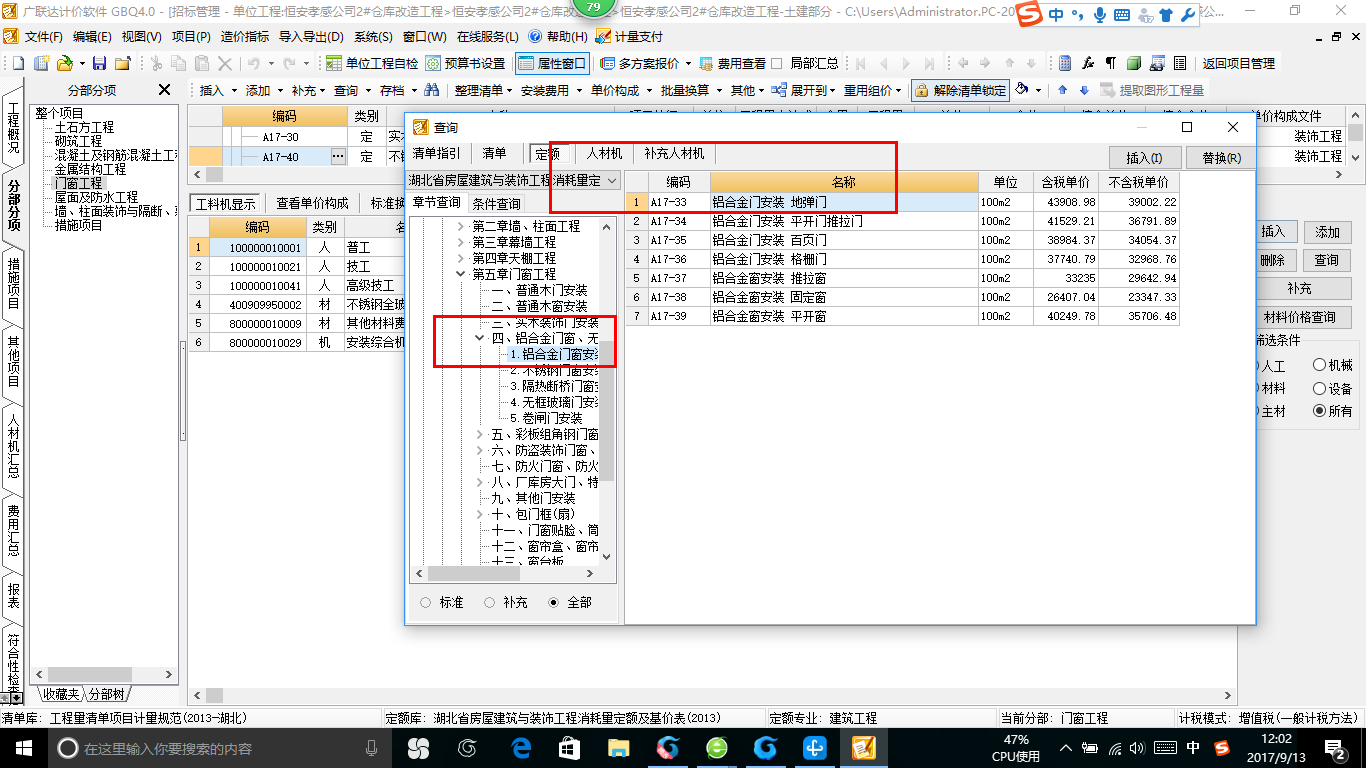Viewport: 1366px width, 768px height.
Task: Open 费用查看 cost view
Action: pyautogui.click(x=733, y=63)
